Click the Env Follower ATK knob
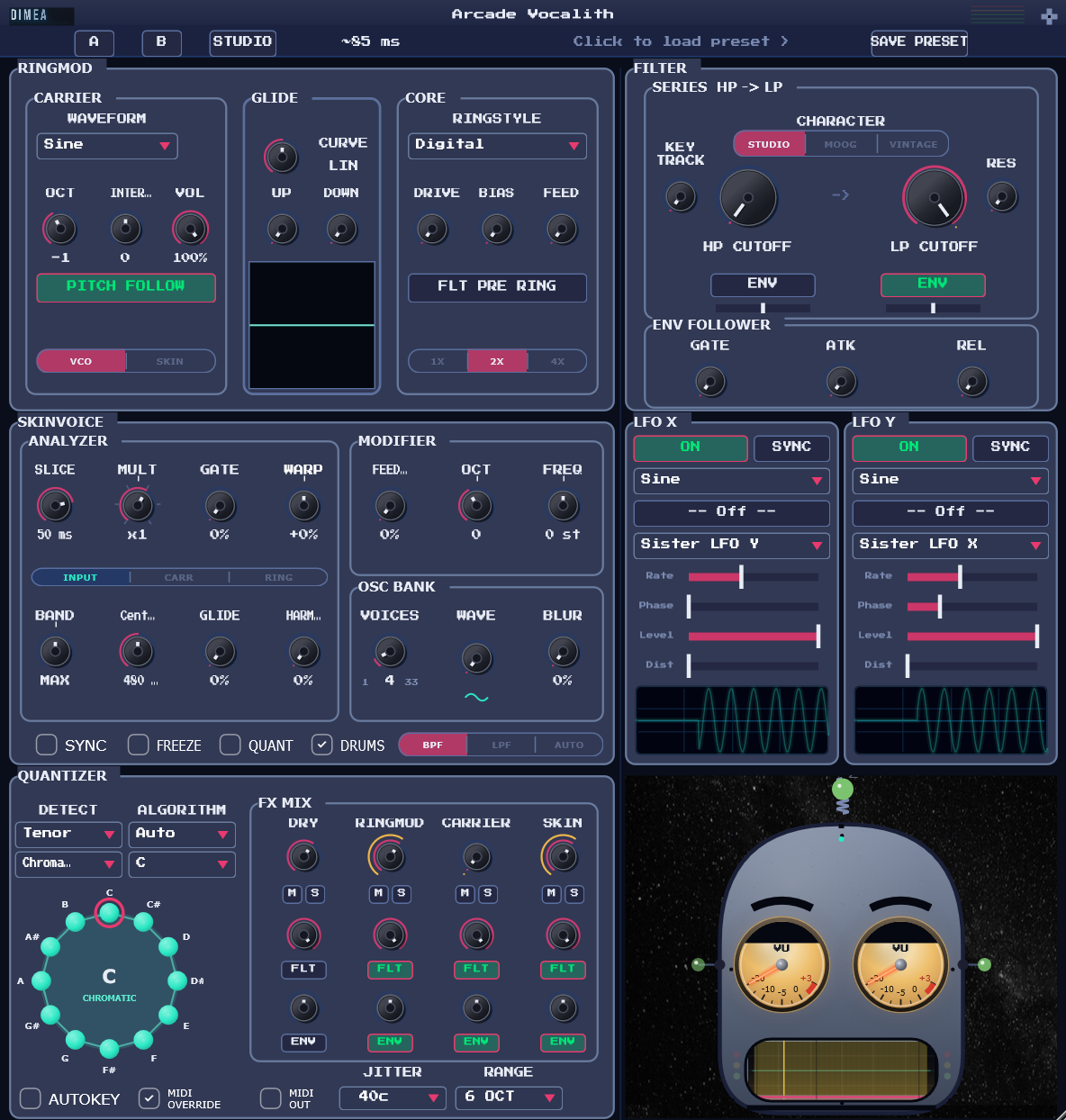Image resolution: width=1066 pixels, height=1120 pixels. pos(841,382)
